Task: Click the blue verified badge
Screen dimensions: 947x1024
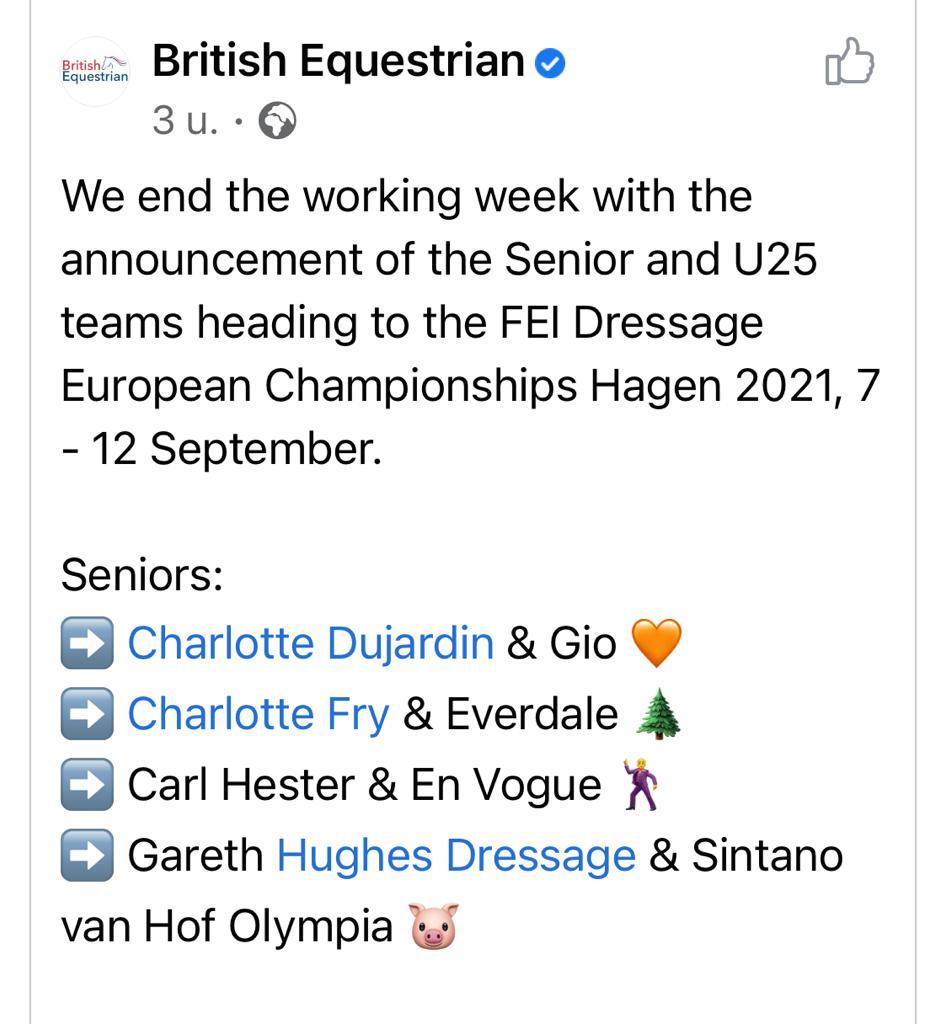Action: (550, 63)
